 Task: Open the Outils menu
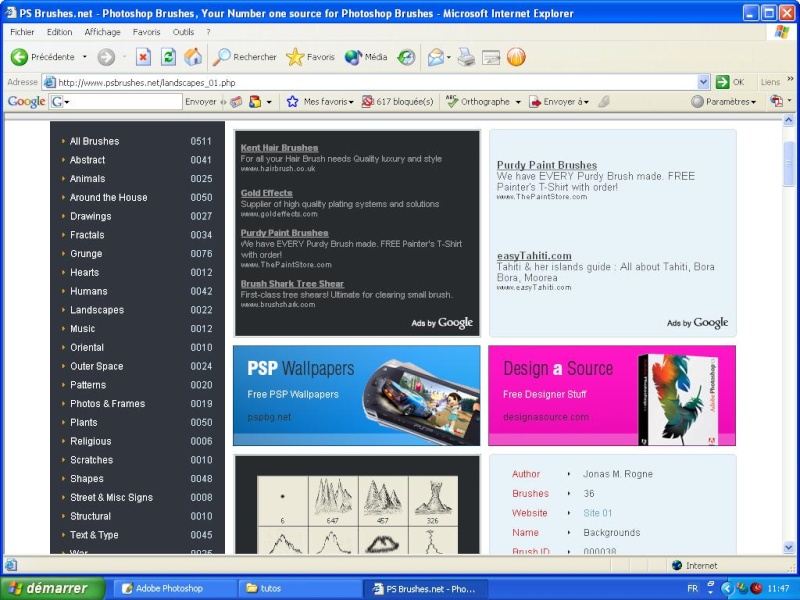tap(183, 32)
